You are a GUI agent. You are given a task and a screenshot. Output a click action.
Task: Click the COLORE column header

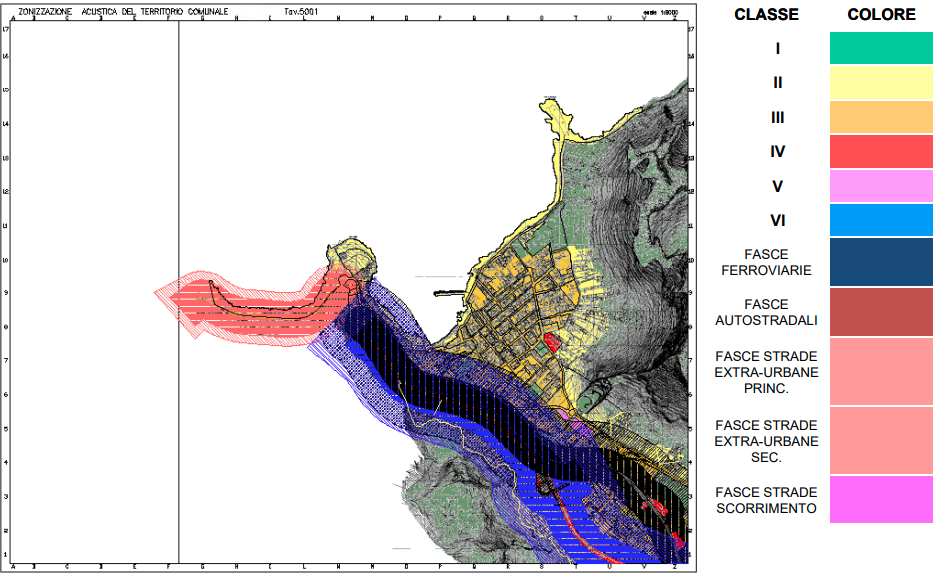[881, 14]
